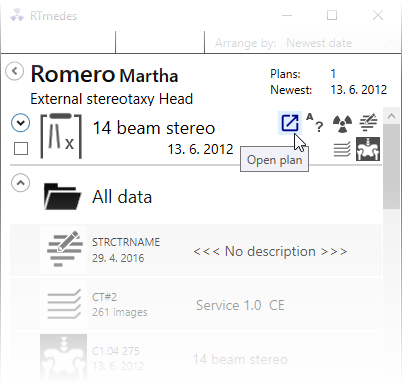402x385 pixels.
Task: Click the radiation trefoil icon
Action: tap(342, 123)
